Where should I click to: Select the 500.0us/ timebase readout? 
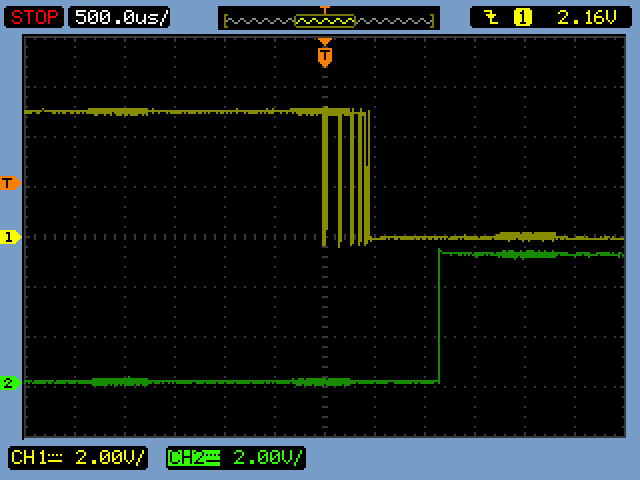[x=119, y=17]
